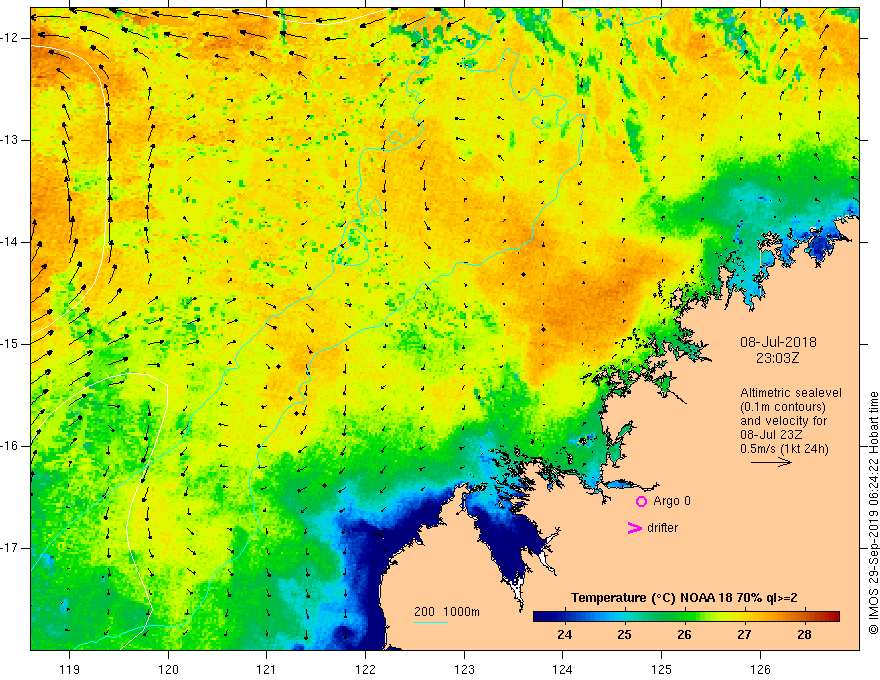Click the temperature color scale bar

click(686, 617)
